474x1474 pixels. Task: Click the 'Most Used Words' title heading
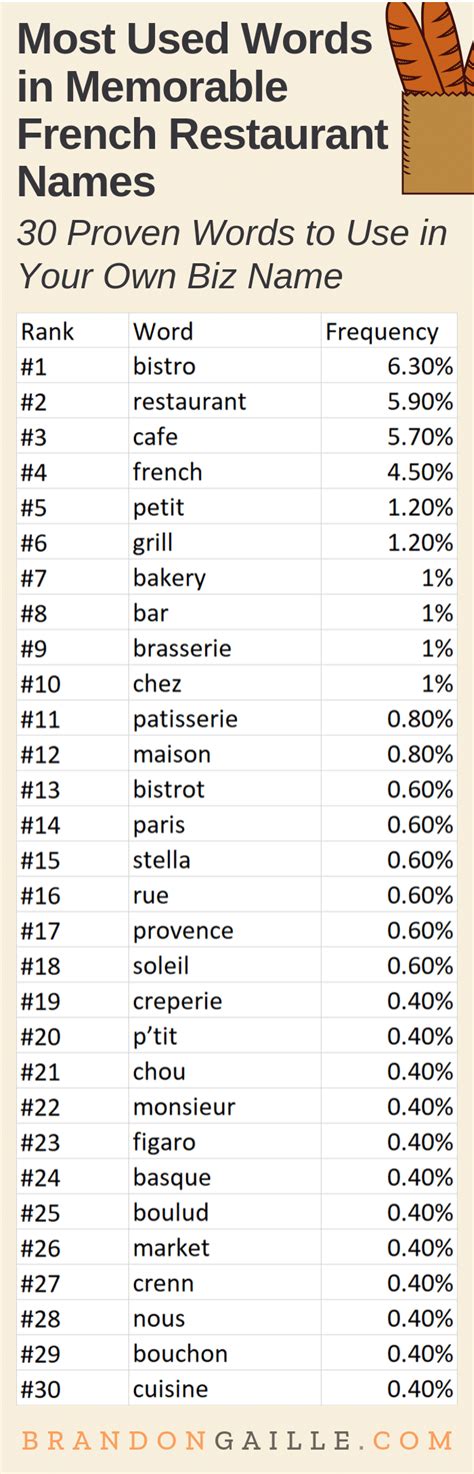click(x=195, y=39)
